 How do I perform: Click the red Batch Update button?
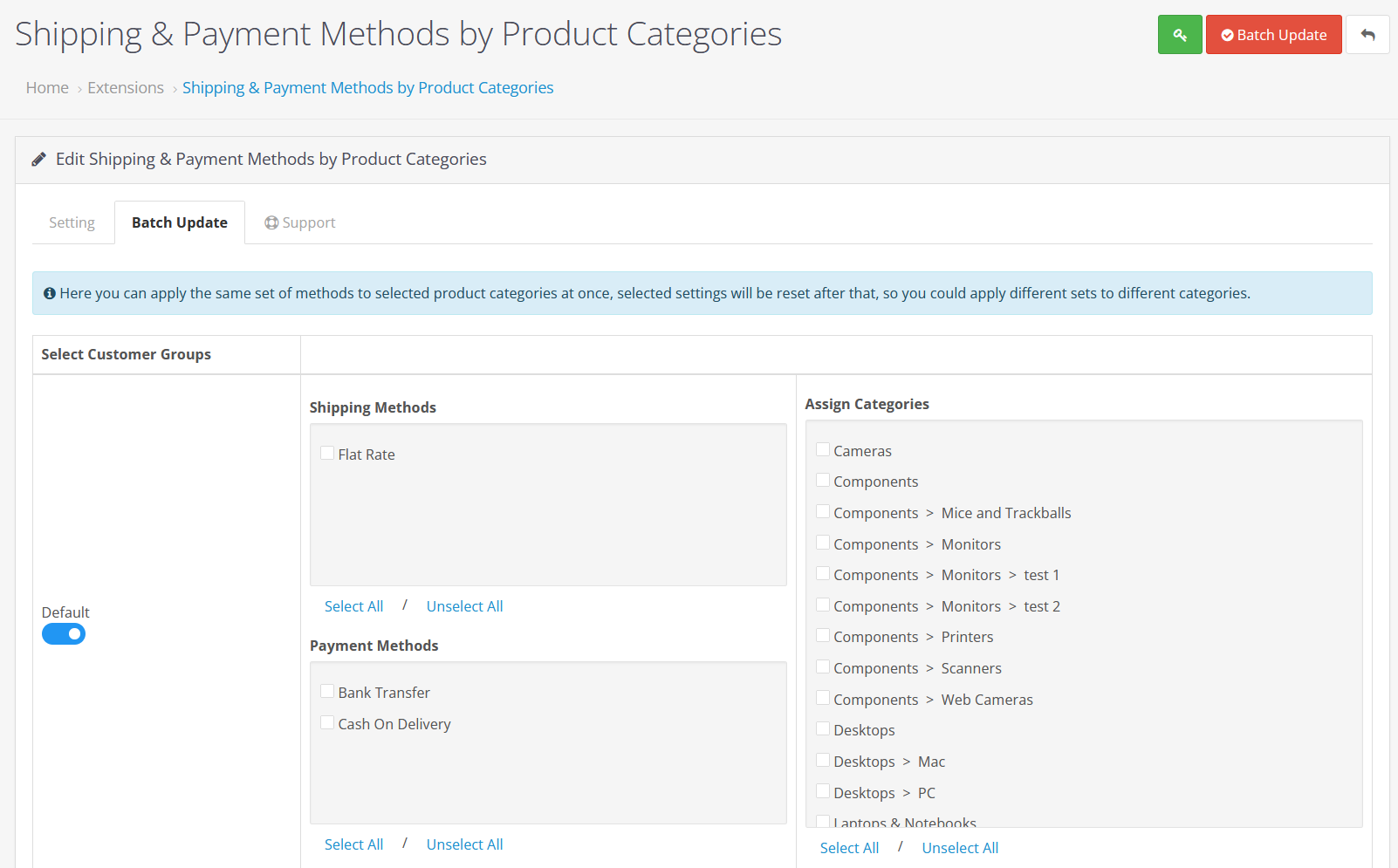point(1273,35)
